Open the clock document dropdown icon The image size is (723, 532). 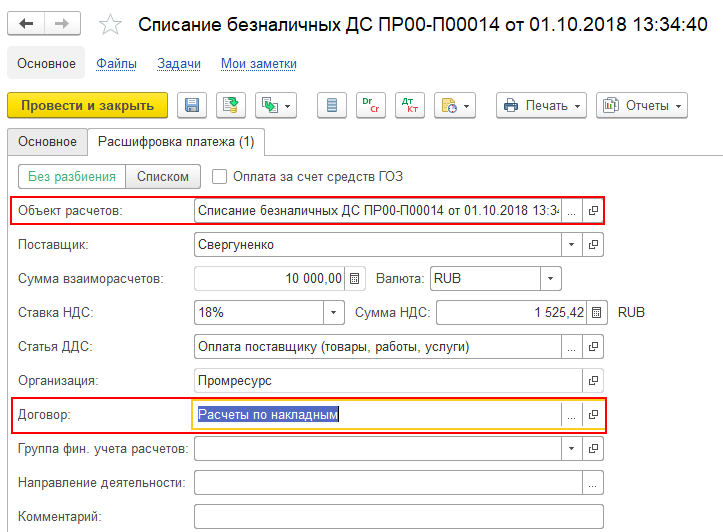tap(455, 106)
